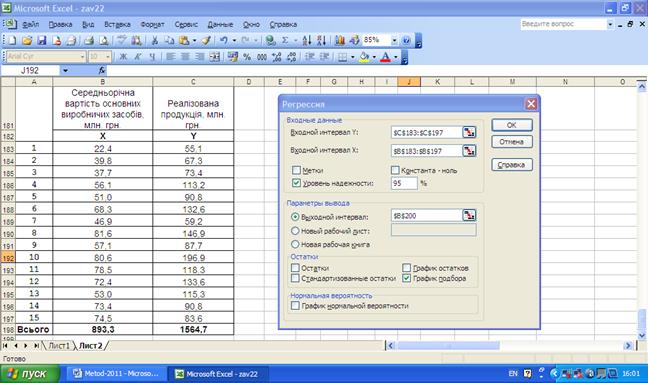648x383 pixels.
Task: Toggle bold formatting (Ж)
Action: pos(123,57)
